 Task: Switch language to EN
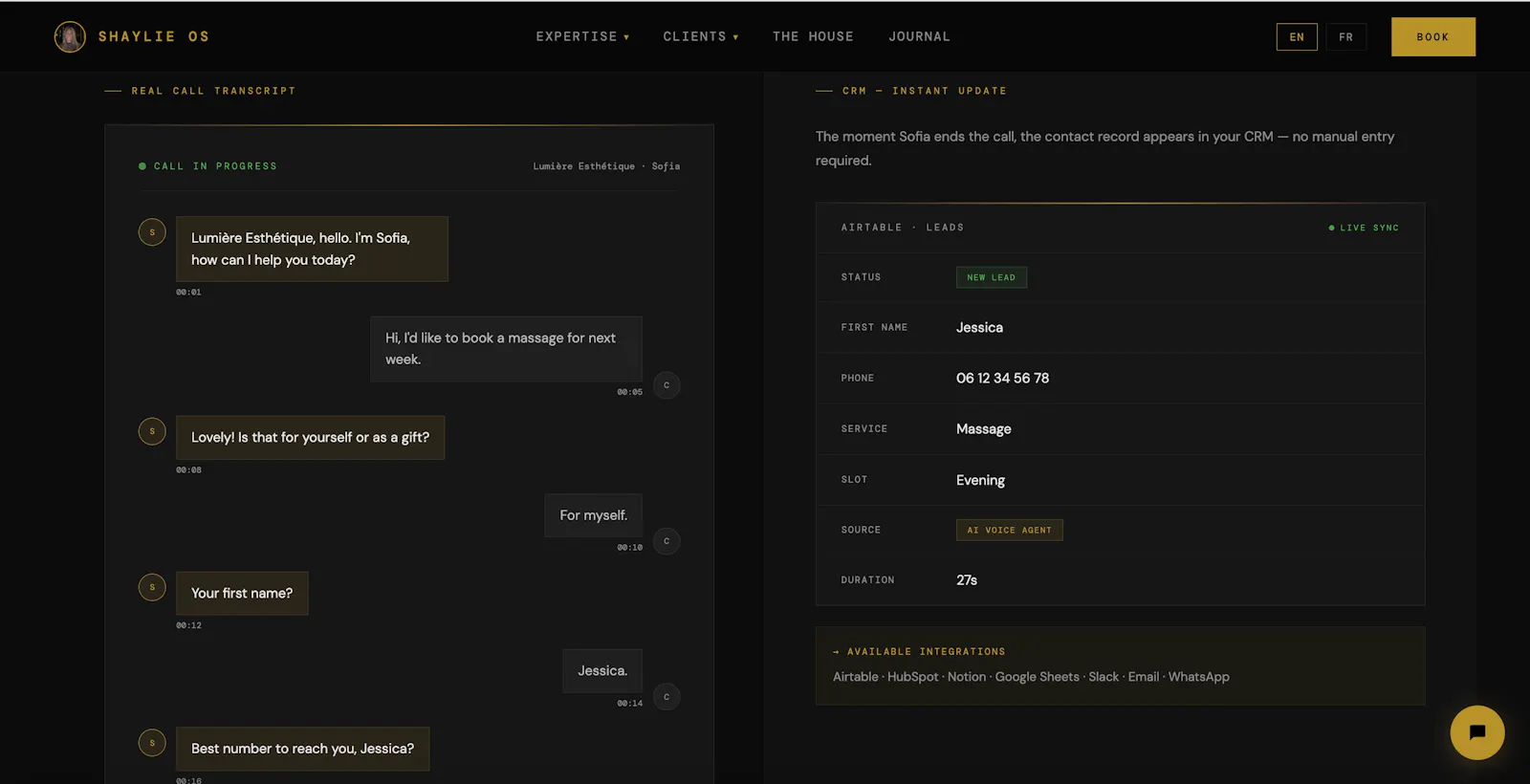pos(1297,37)
